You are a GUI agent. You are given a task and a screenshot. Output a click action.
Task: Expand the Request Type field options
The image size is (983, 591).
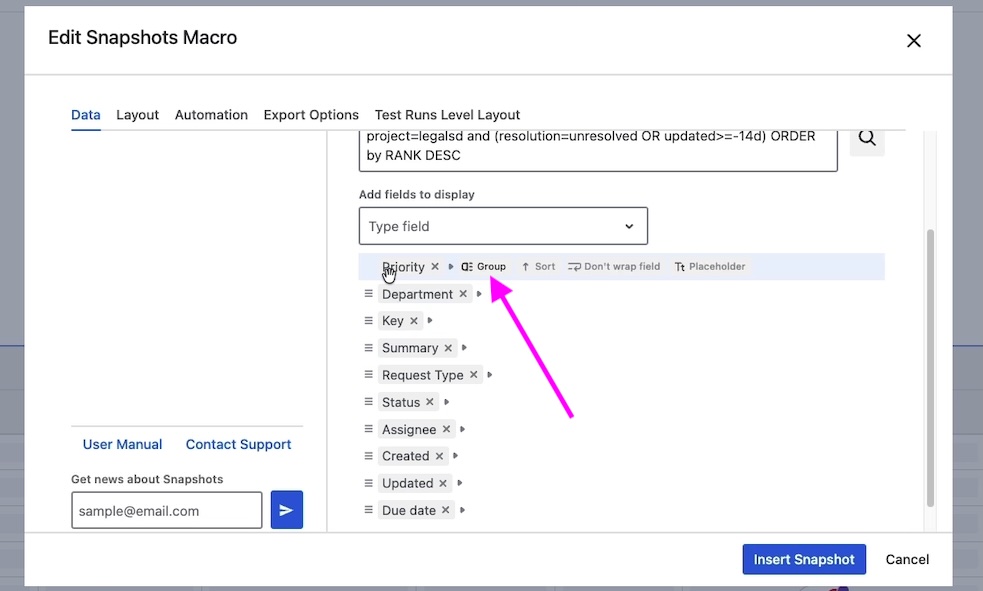point(490,375)
